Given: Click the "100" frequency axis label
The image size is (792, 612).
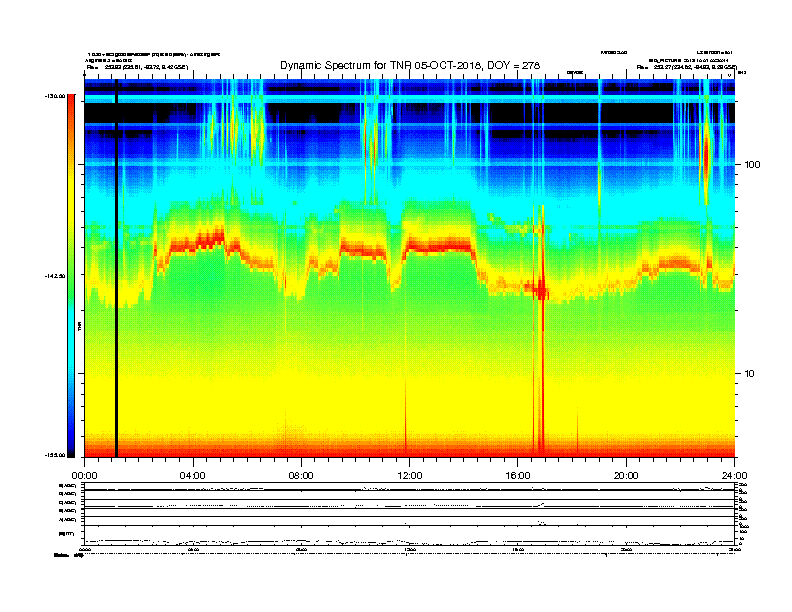Looking at the screenshot, I should (752, 165).
